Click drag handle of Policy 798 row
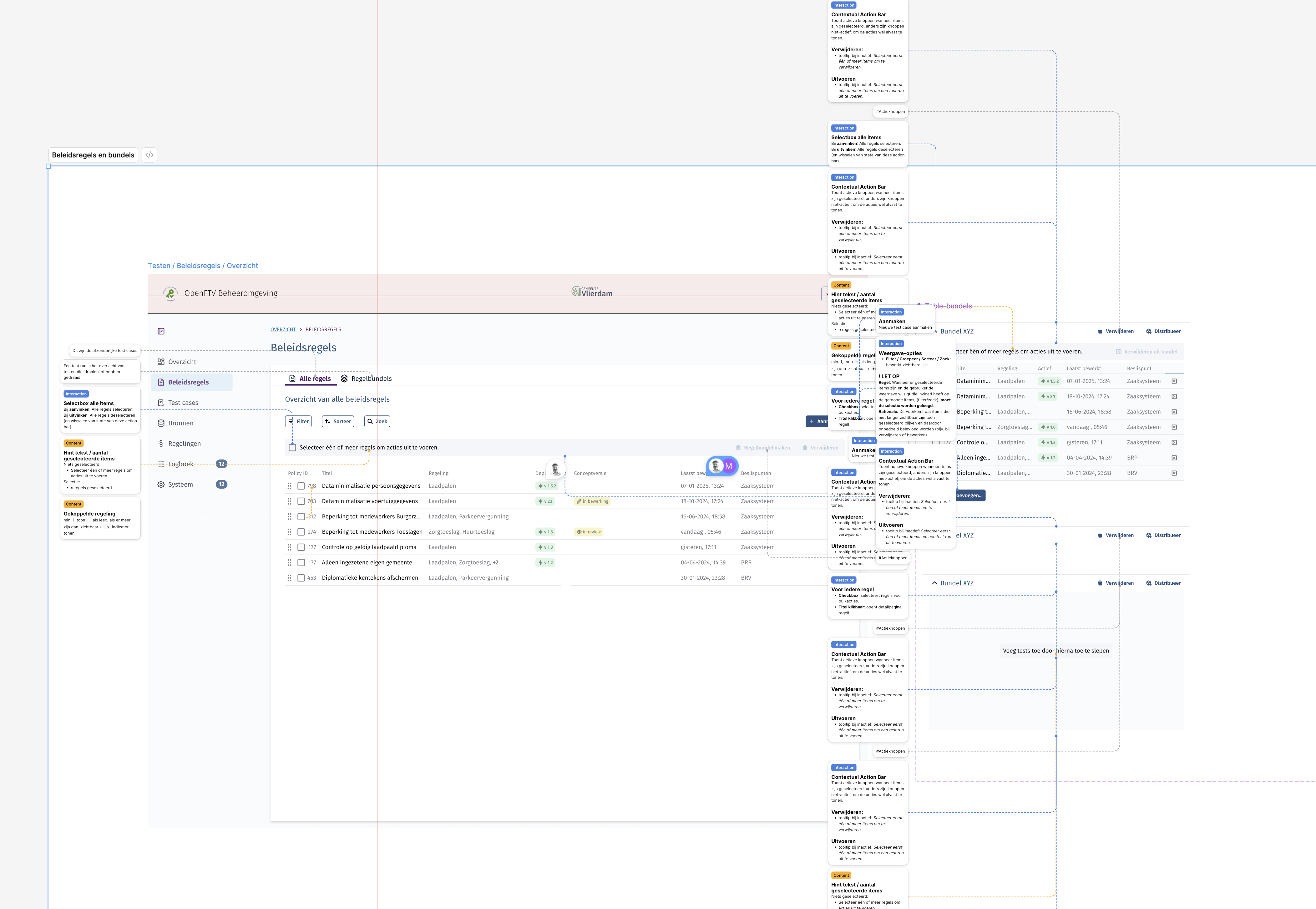This screenshot has width=1316, height=909. pos(289,486)
